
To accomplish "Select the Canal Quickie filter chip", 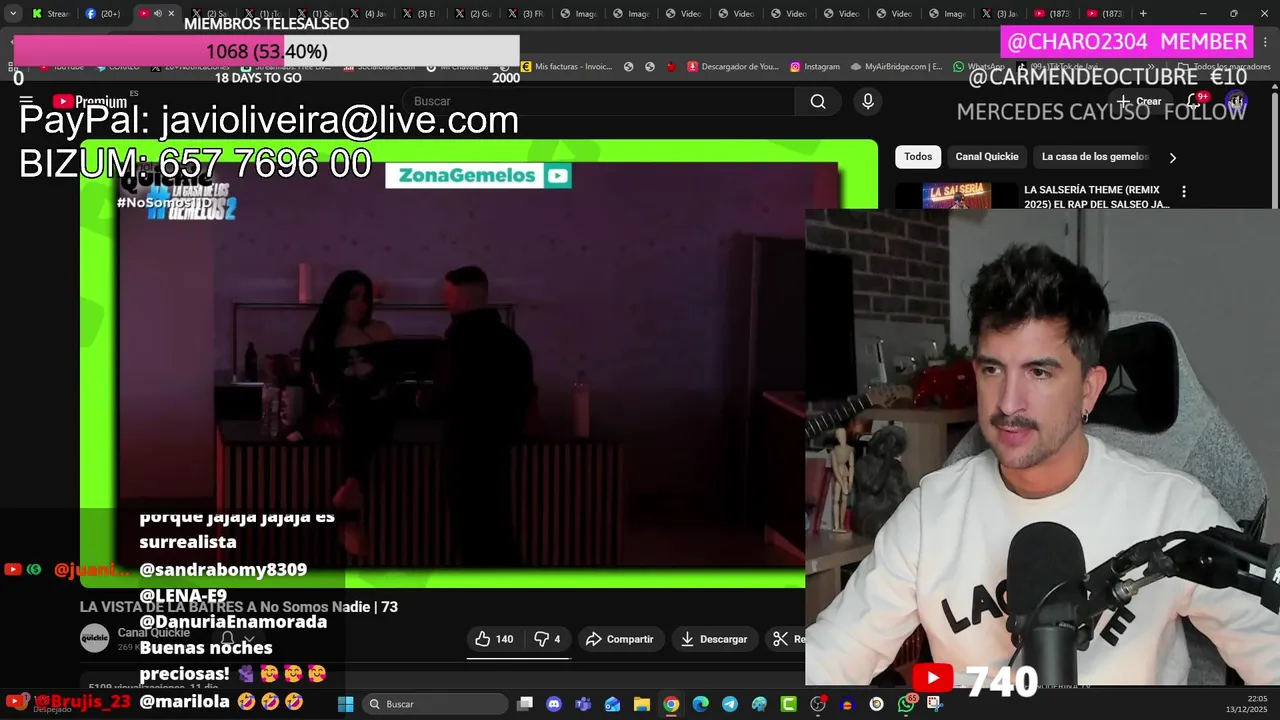I will 987,156.
